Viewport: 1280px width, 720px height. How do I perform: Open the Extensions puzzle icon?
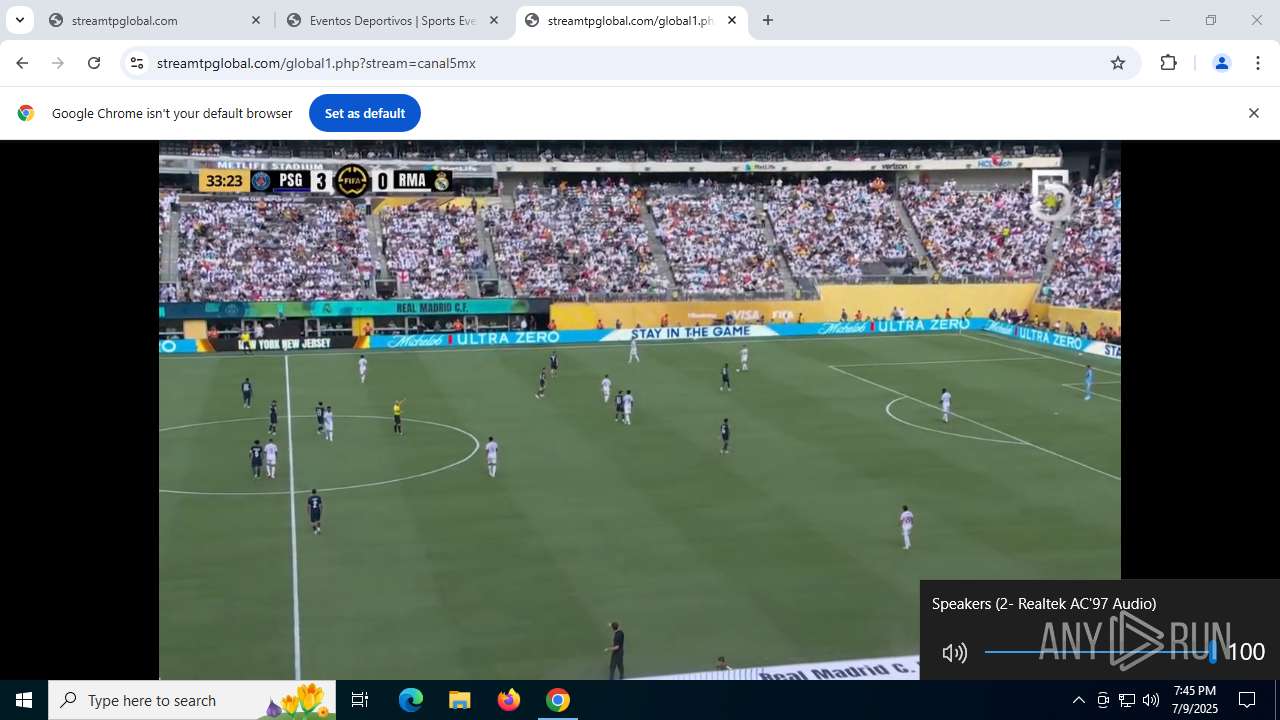click(x=1168, y=63)
